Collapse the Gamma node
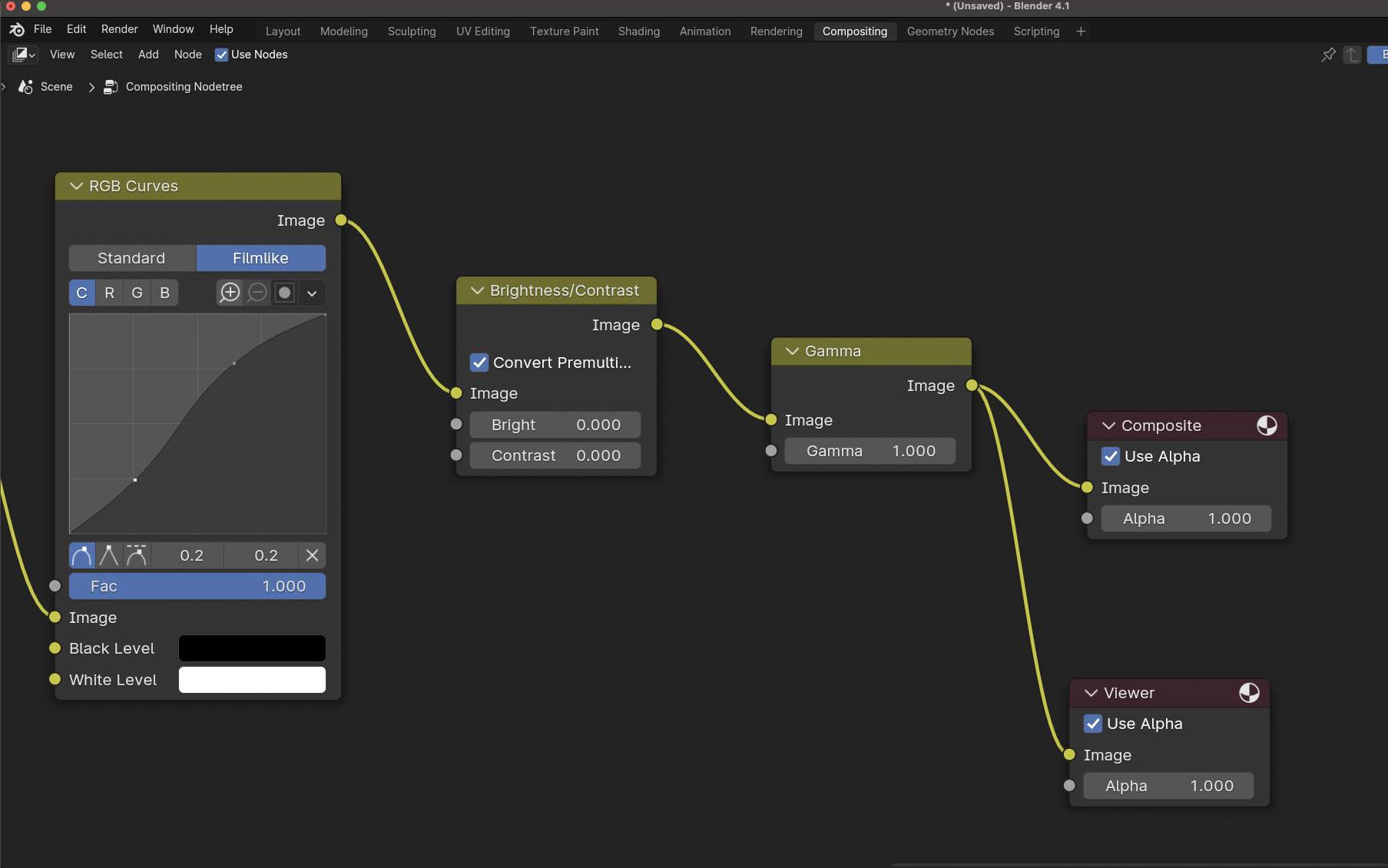The width and height of the screenshot is (1388, 868). tap(792, 351)
